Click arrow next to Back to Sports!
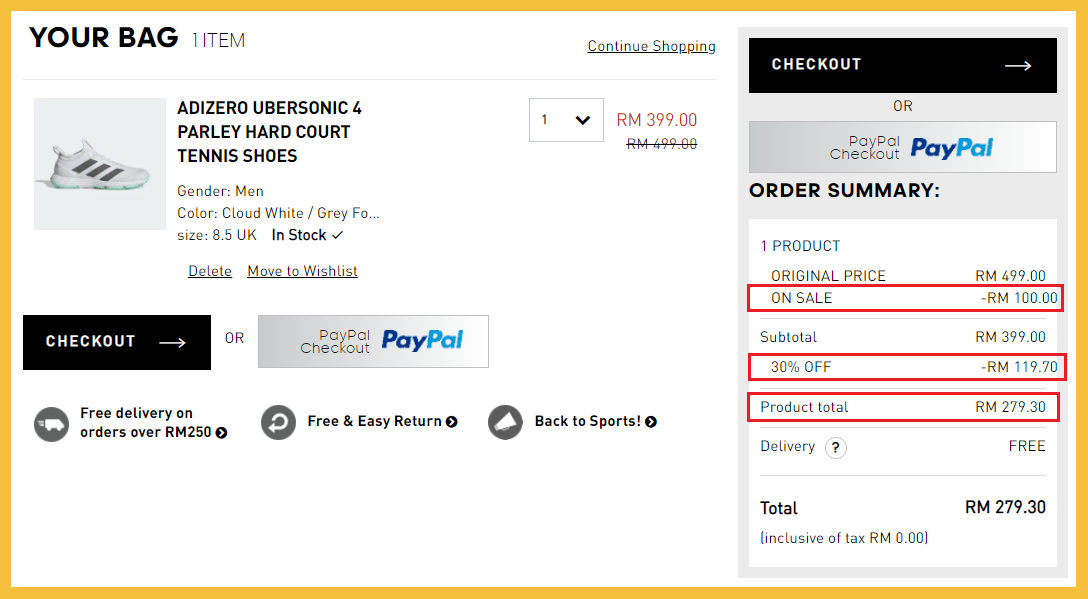1088x599 pixels. pos(651,422)
